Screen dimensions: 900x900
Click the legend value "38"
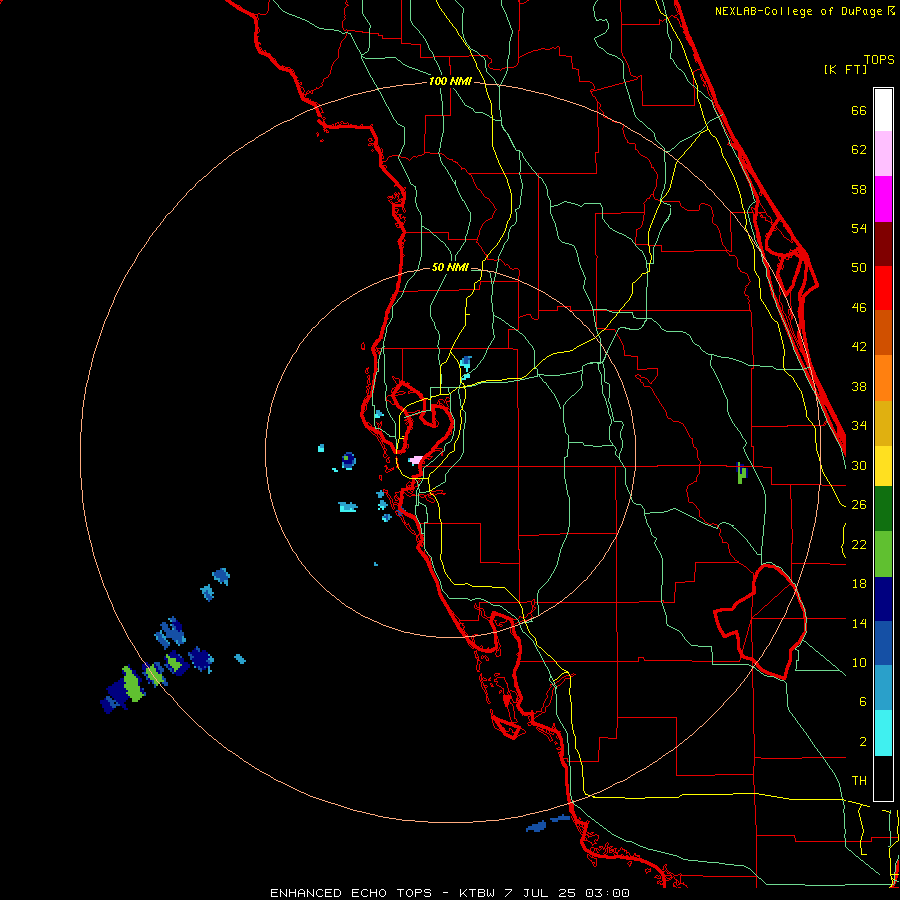(x=859, y=386)
